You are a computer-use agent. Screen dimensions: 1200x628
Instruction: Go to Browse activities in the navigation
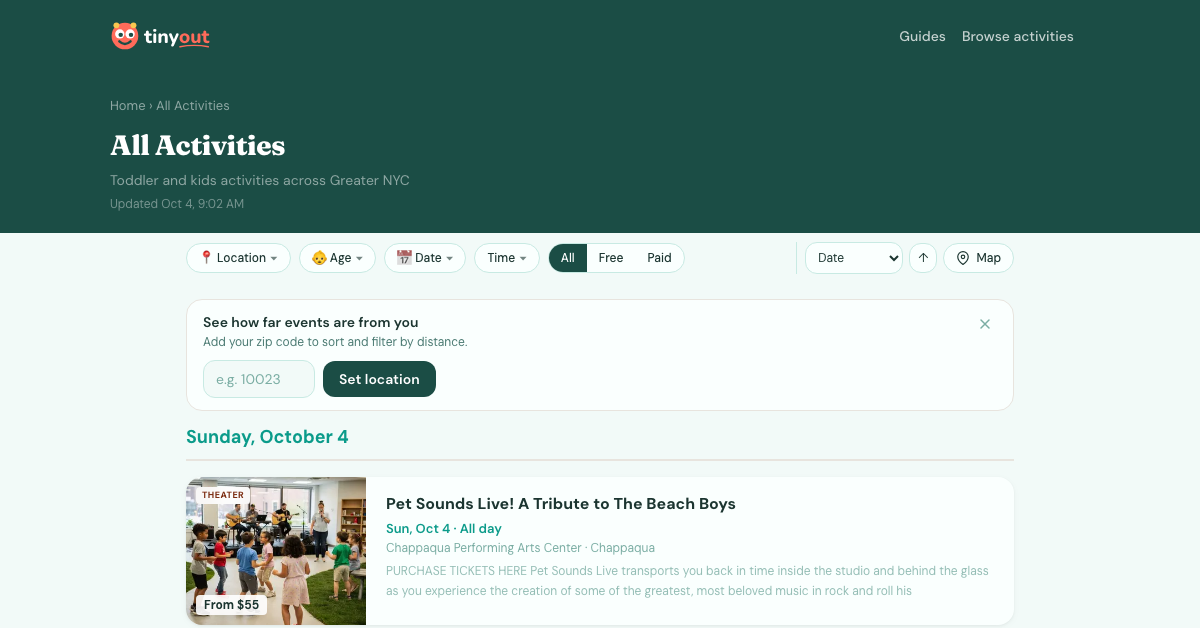pos(1018,36)
